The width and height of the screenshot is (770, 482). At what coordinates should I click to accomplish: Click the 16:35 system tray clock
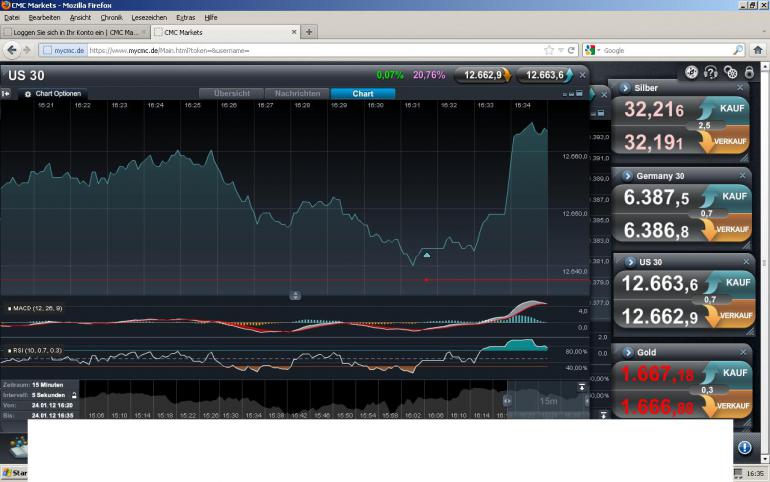click(755, 474)
